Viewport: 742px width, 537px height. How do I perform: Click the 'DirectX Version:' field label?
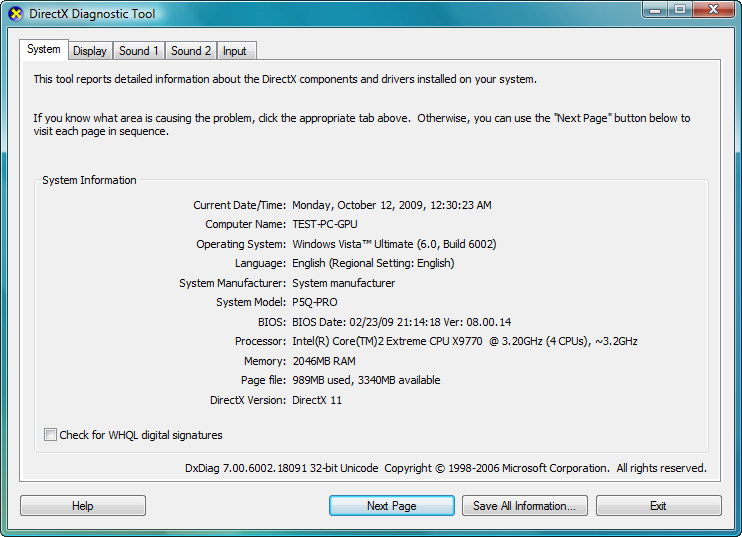(248, 400)
